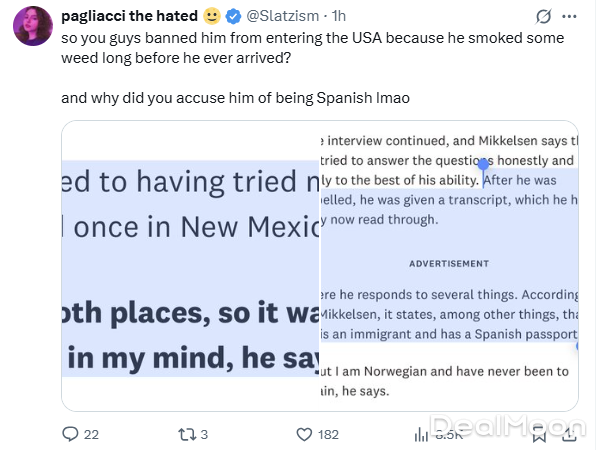
Task: View analytics via the views bar icon
Action: (x=421, y=434)
